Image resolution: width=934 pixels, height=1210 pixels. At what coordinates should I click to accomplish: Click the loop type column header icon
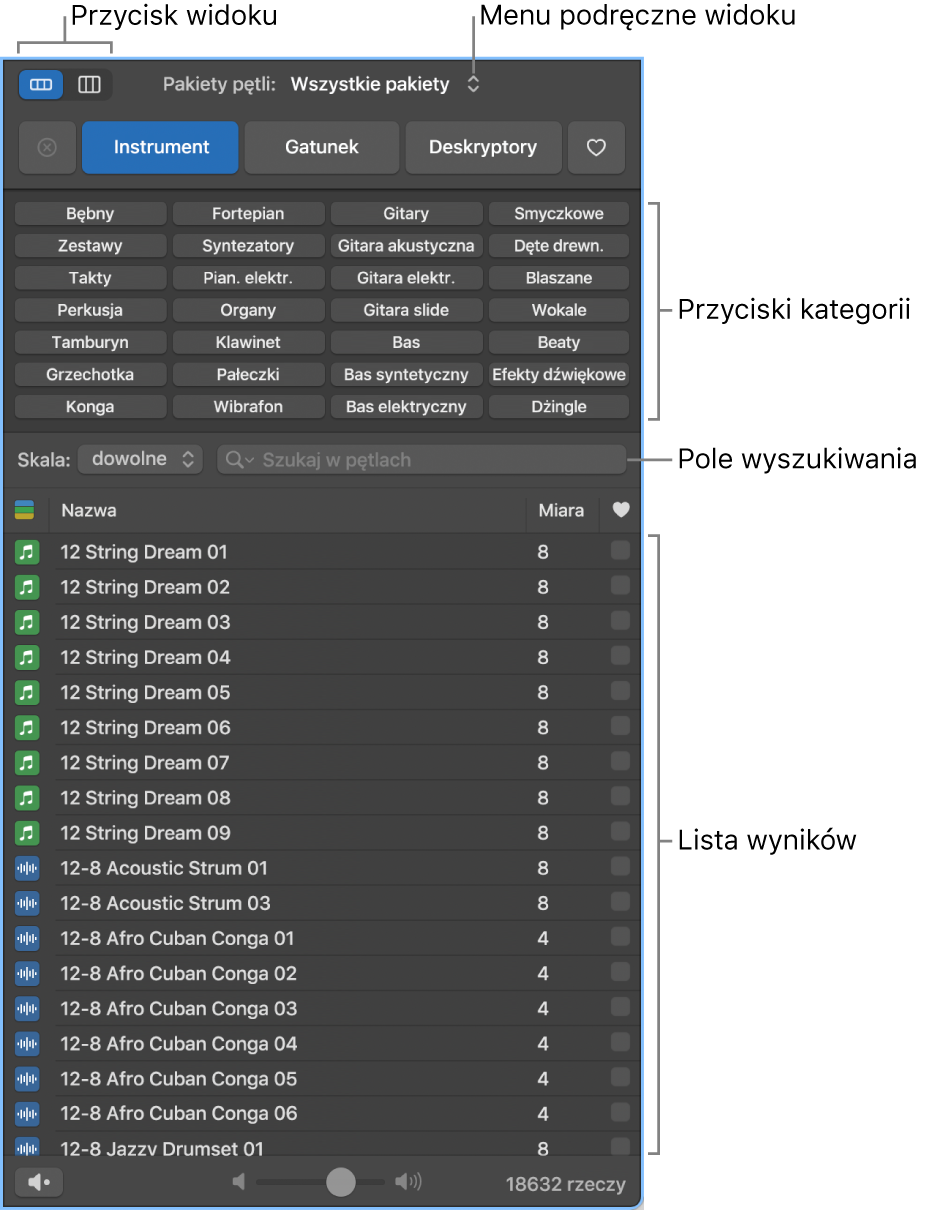[25, 510]
